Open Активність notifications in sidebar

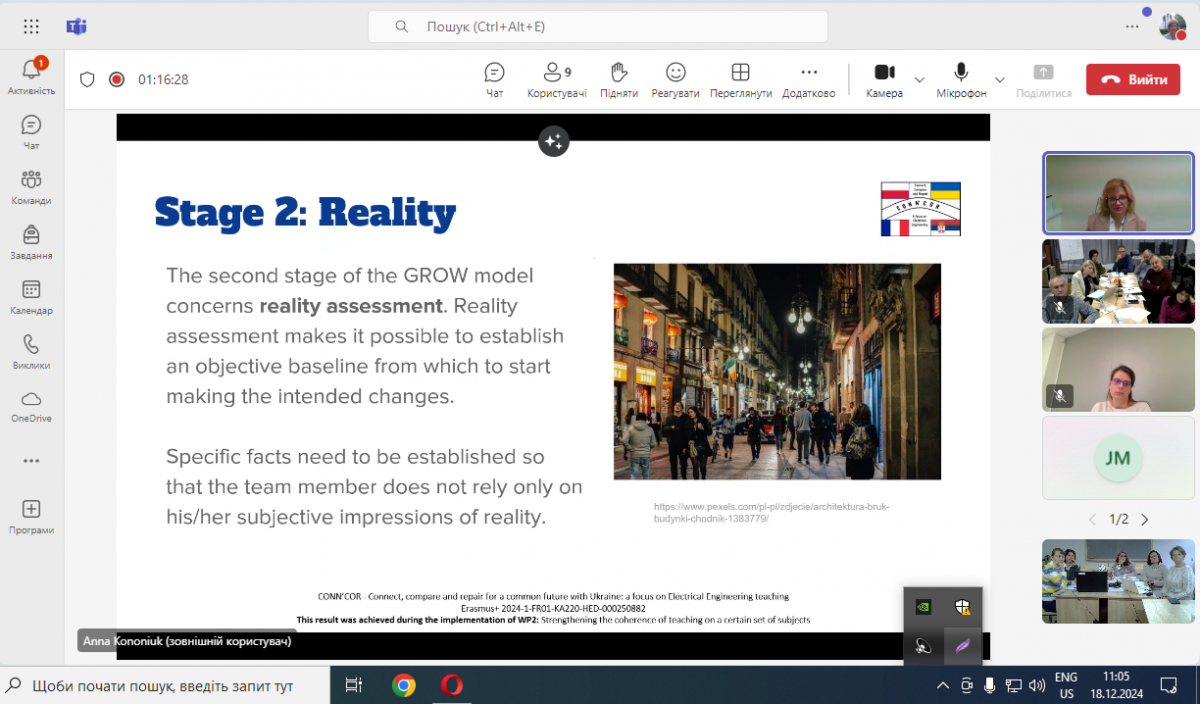click(x=31, y=76)
